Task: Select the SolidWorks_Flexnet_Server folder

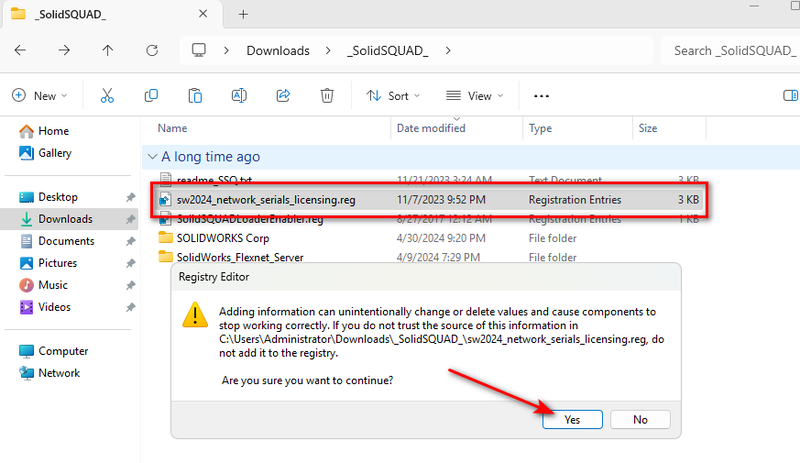Action: coord(240,257)
